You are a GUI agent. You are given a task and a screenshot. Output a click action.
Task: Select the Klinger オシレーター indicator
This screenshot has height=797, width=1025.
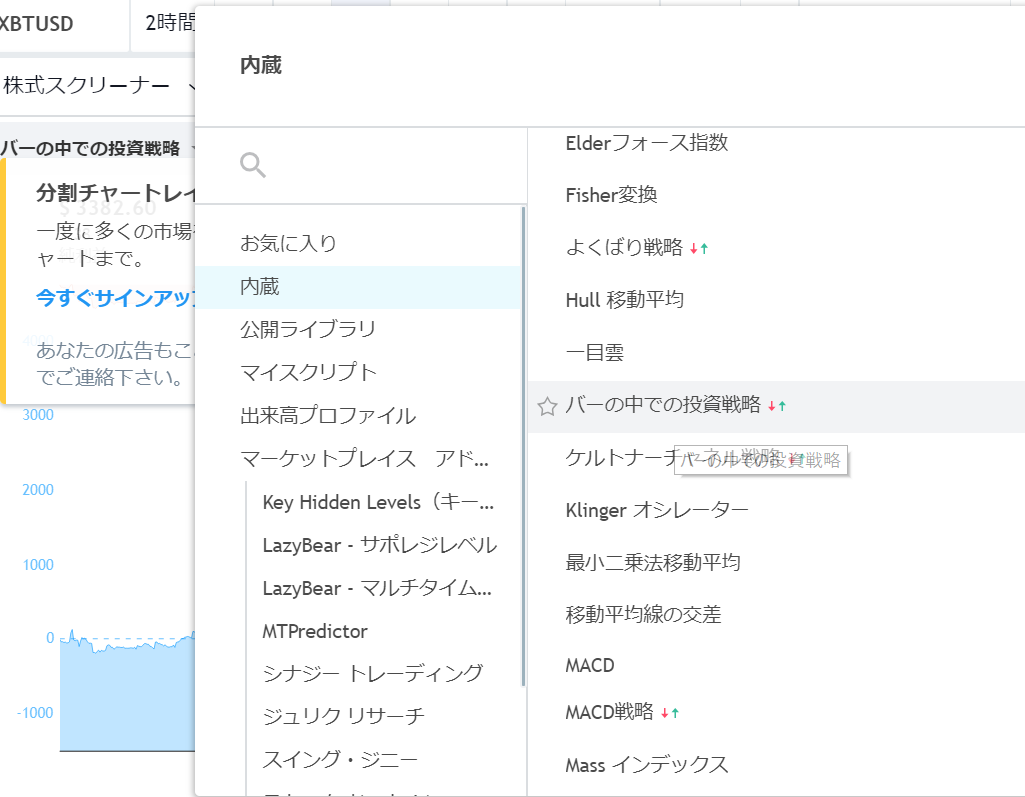pyautogui.click(x=656, y=510)
